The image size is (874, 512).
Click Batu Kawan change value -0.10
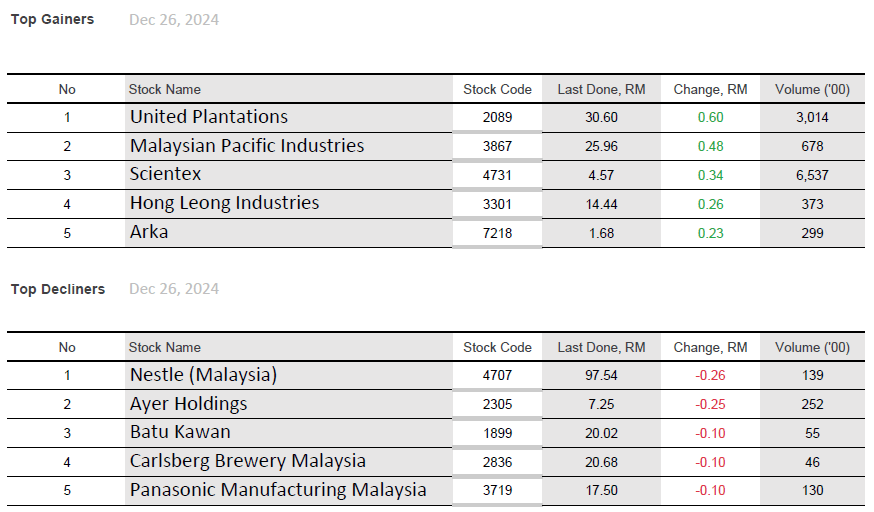pyautogui.click(x=711, y=433)
